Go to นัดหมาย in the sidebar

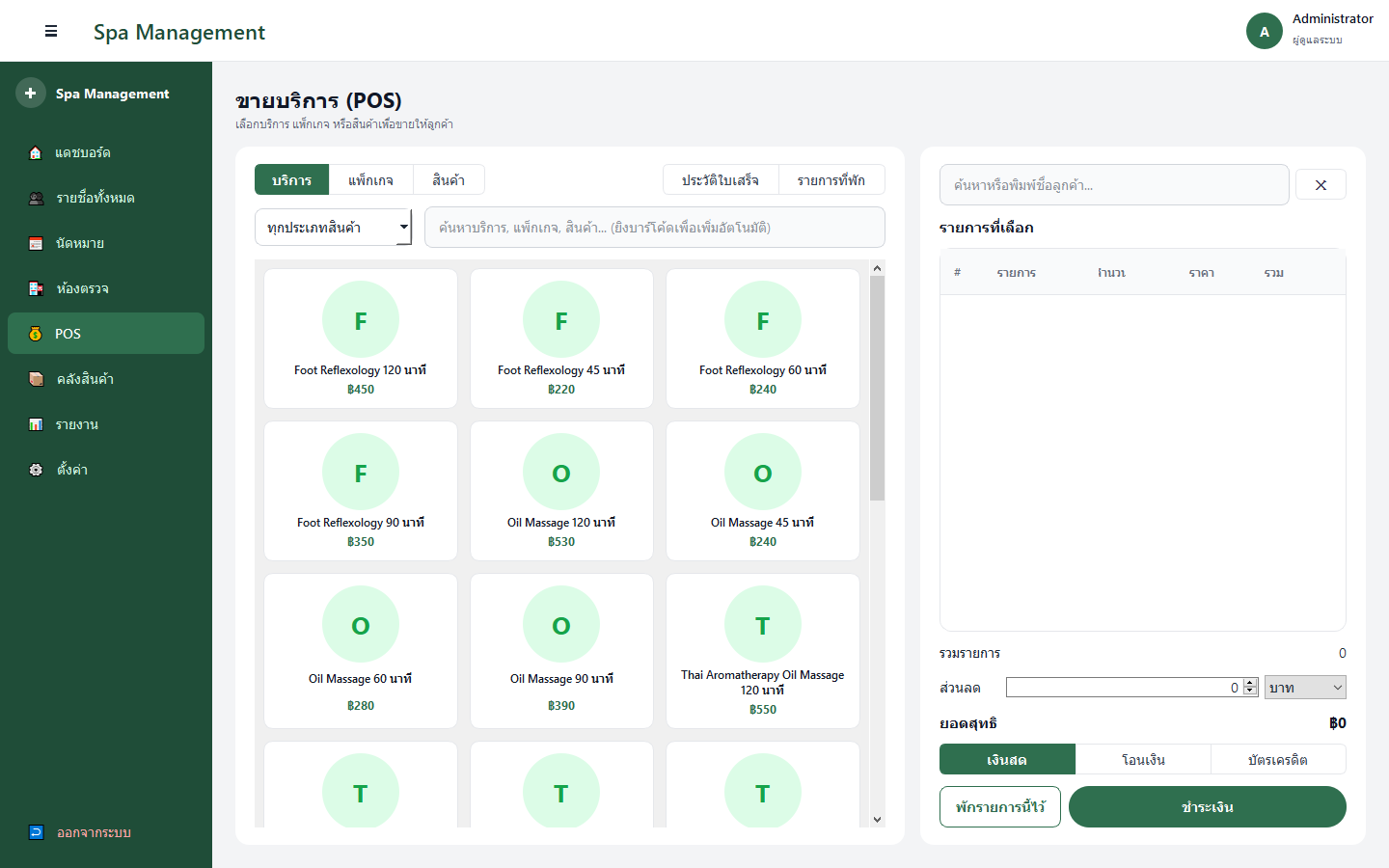click(x=106, y=243)
